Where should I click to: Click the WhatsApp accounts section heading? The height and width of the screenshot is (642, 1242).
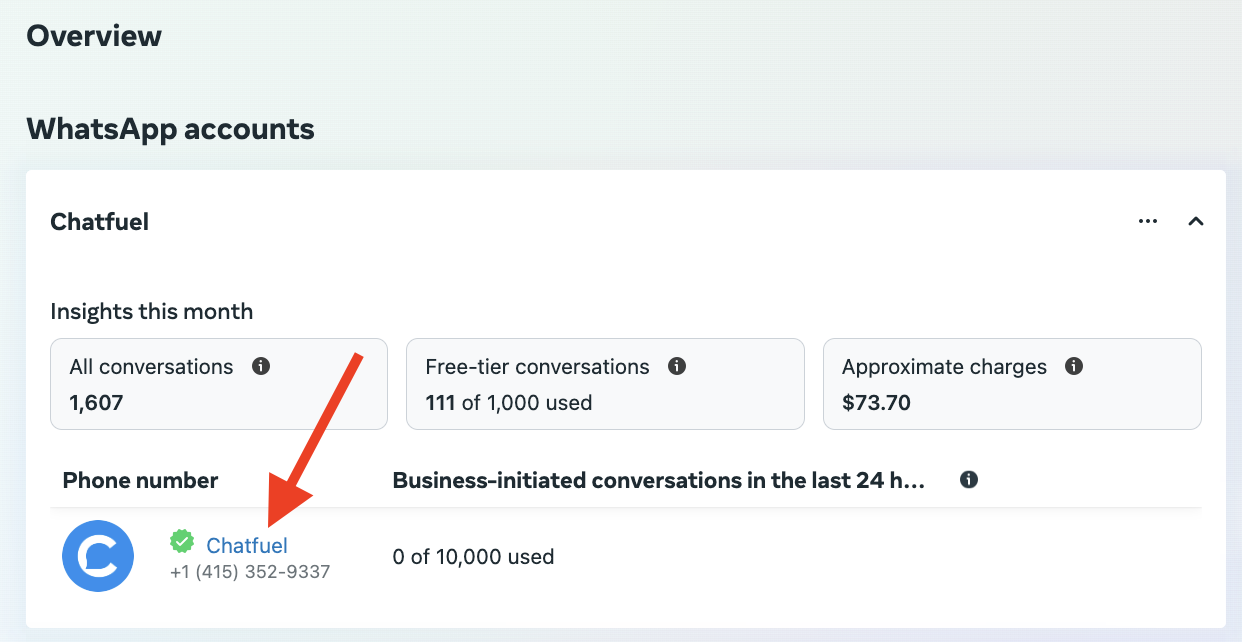click(170, 129)
